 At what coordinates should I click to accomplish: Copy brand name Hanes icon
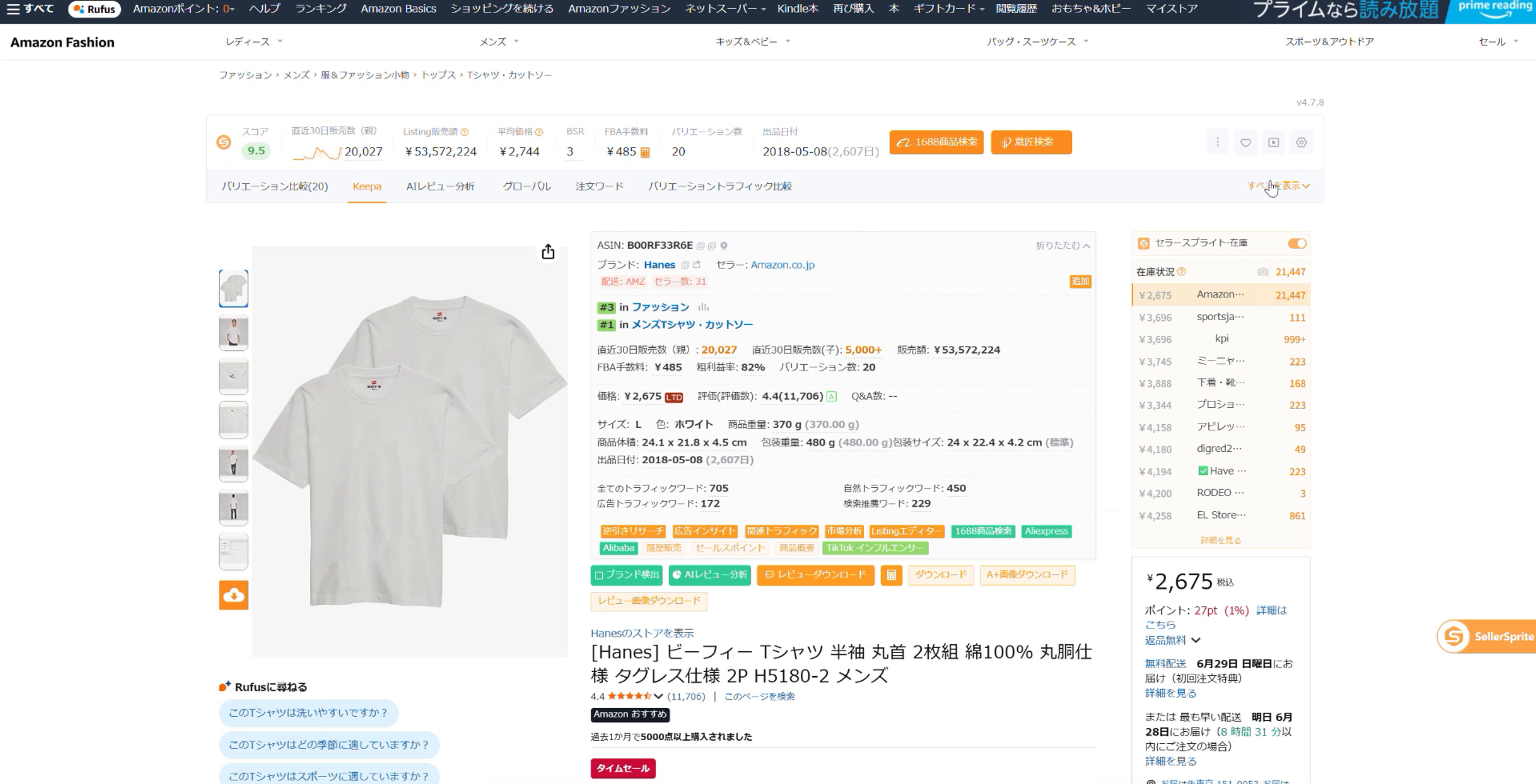(x=685, y=265)
